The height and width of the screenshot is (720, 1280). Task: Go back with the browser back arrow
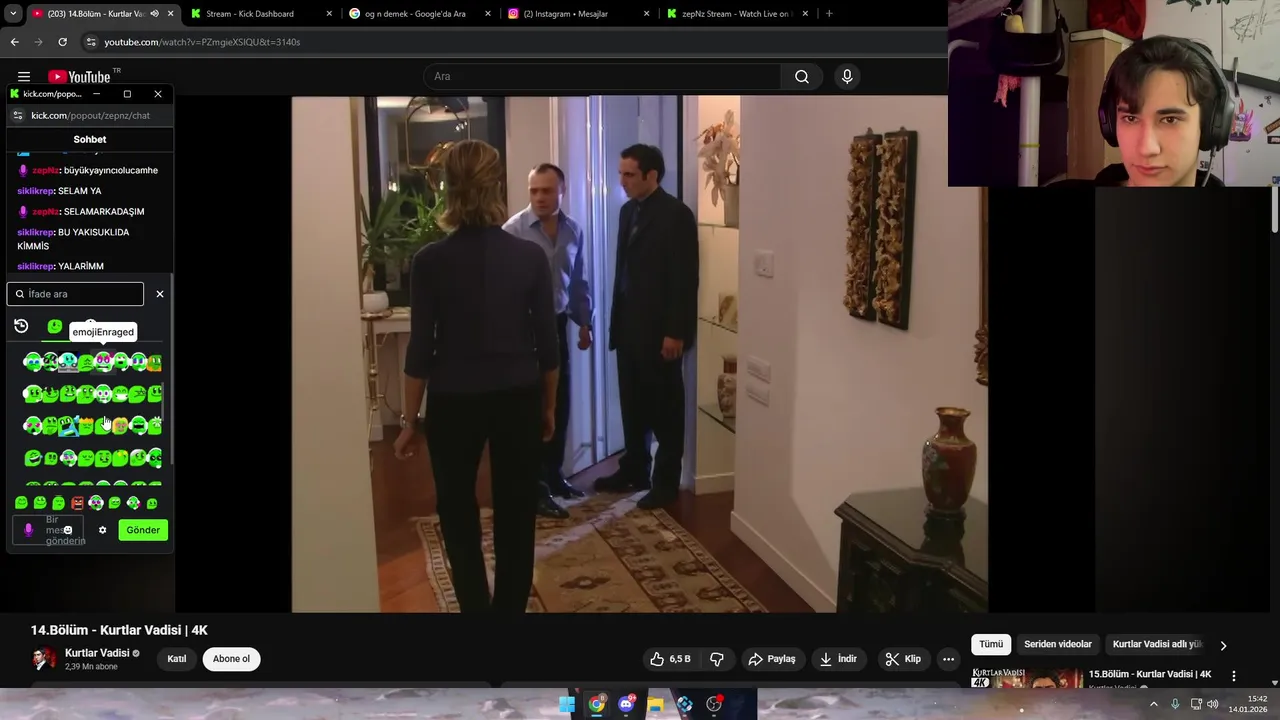(14, 42)
